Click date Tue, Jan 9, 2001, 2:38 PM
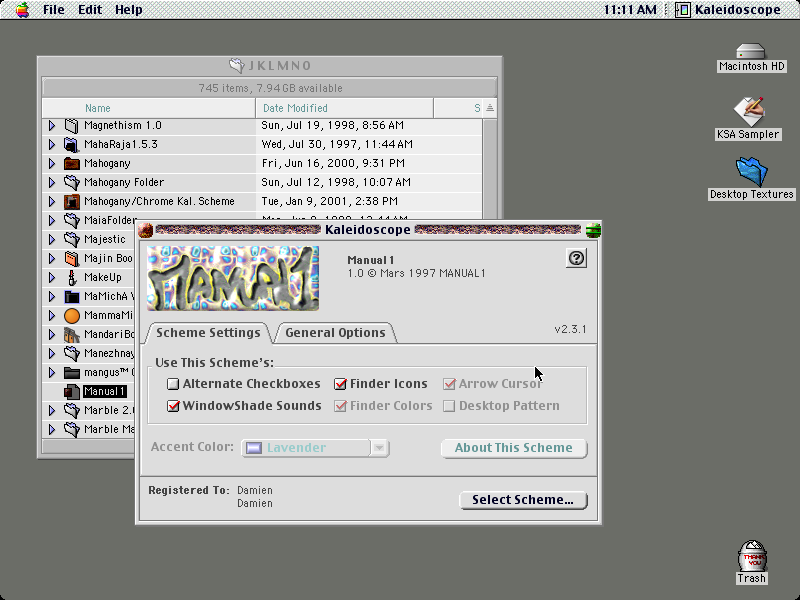 pos(330,202)
